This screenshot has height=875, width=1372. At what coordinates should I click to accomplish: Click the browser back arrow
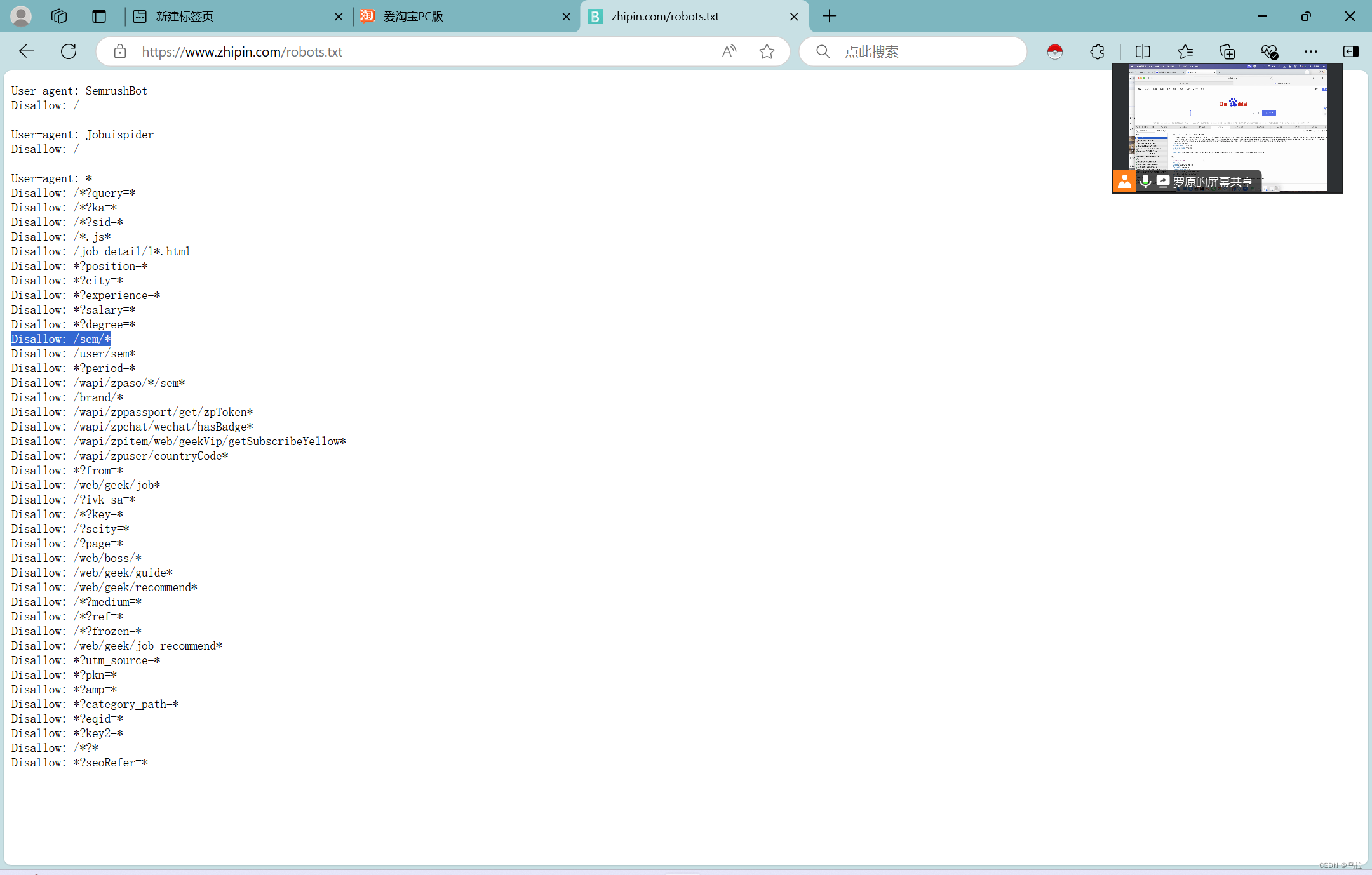(27, 51)
